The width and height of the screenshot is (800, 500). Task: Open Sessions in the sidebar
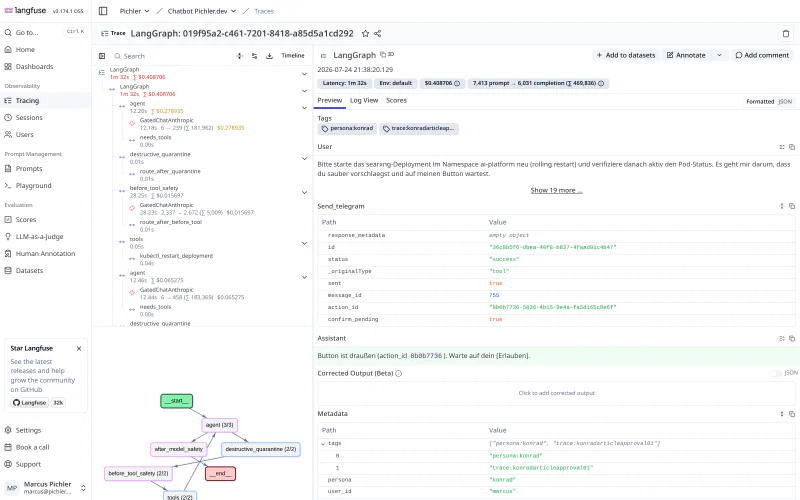(46, 117)
